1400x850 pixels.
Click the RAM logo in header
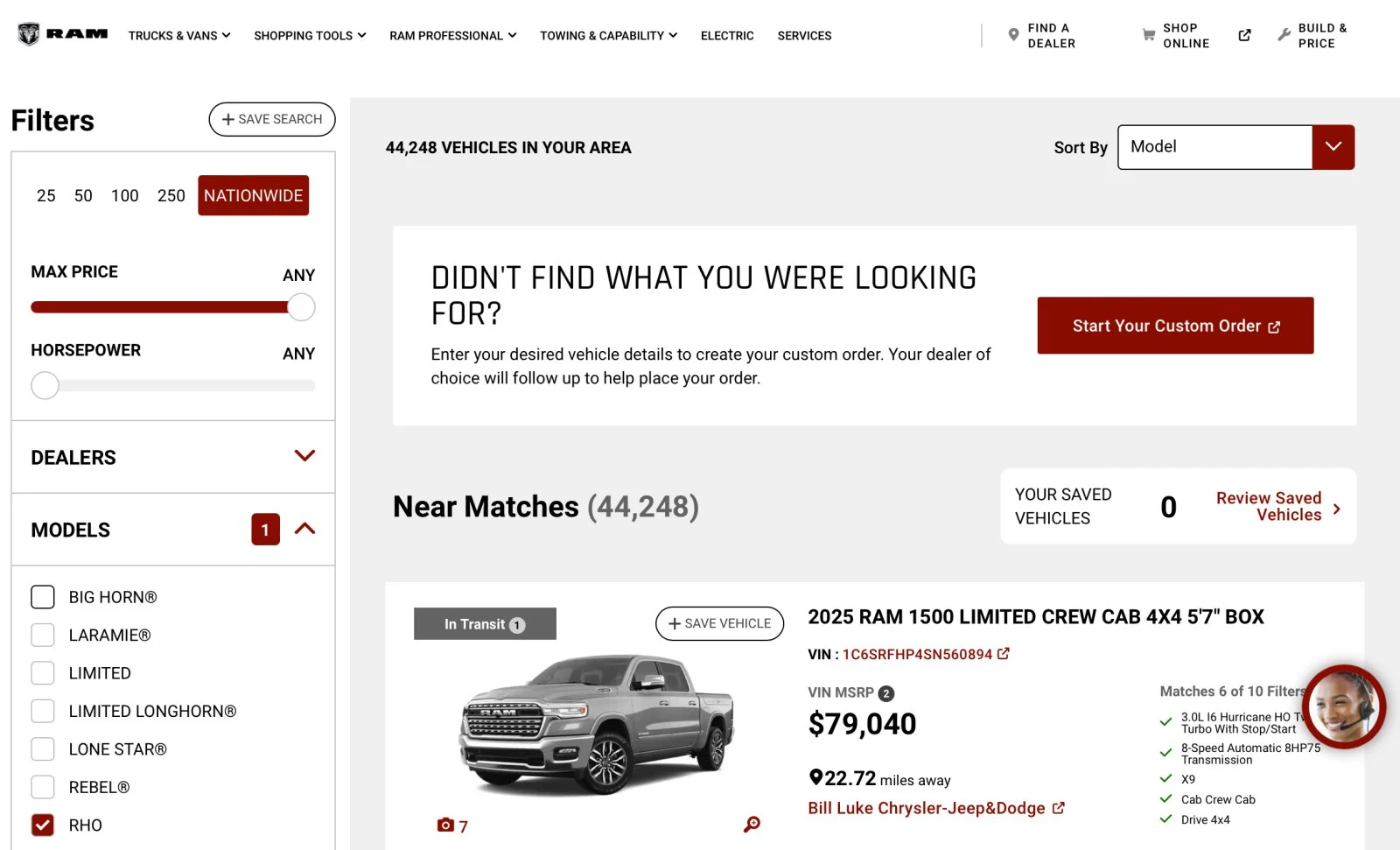coord(62,34)
